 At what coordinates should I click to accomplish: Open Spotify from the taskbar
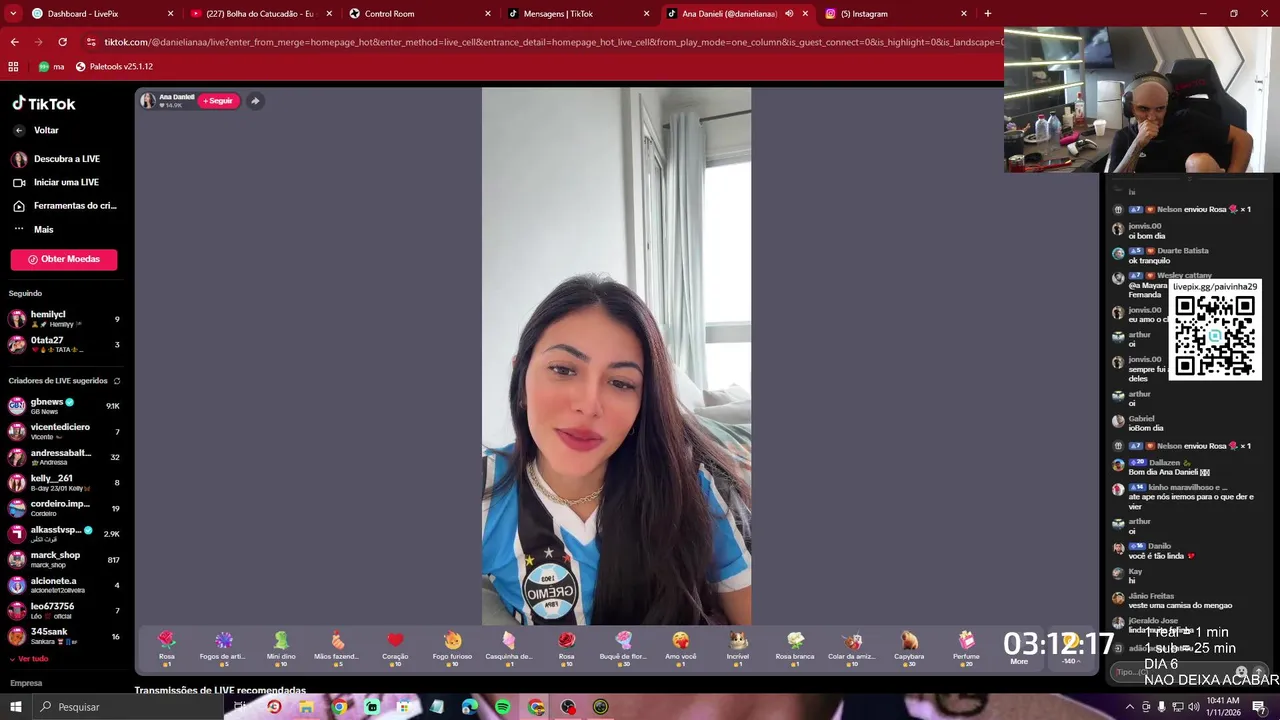click(502, 707)
